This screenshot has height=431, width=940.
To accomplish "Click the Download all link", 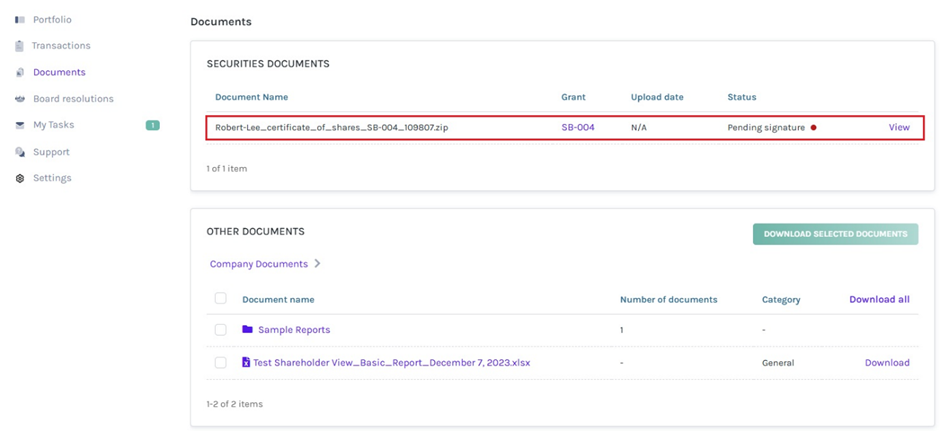I will pos(879,299).
